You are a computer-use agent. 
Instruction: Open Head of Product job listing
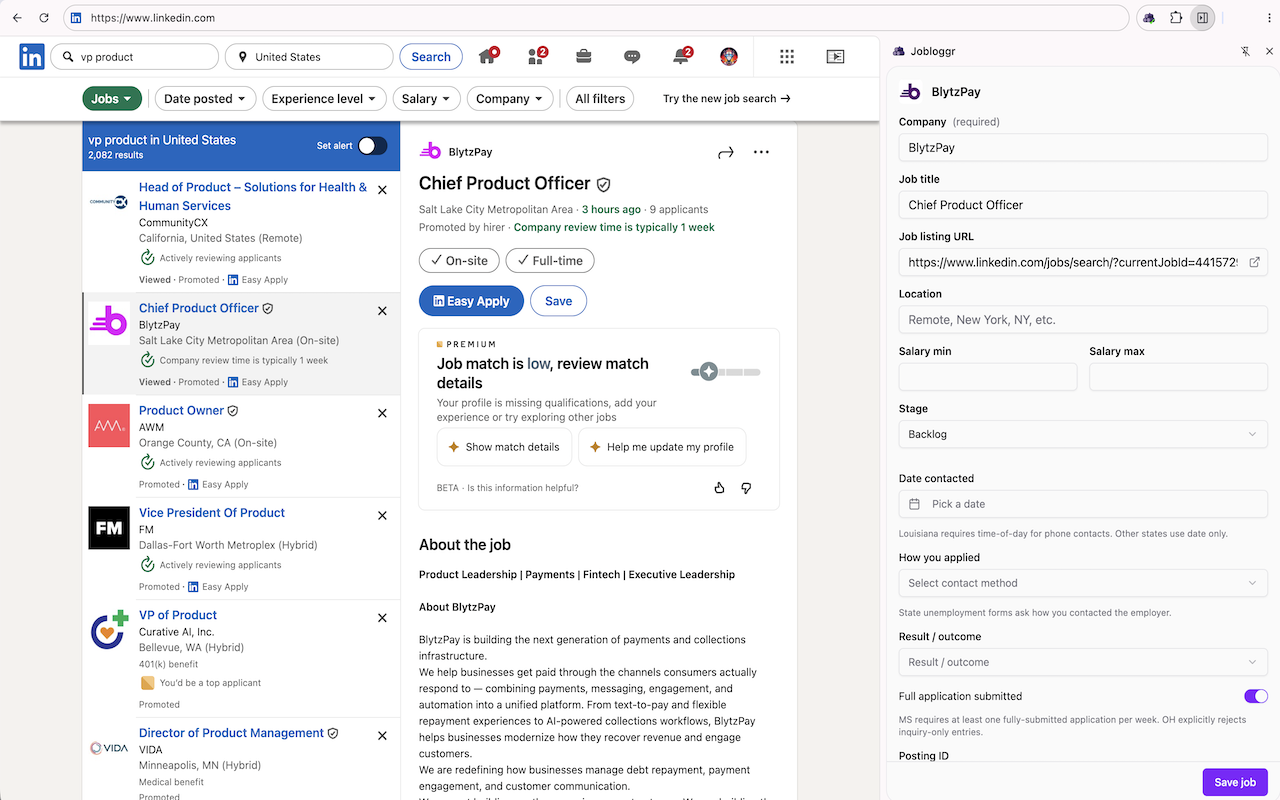253,196
